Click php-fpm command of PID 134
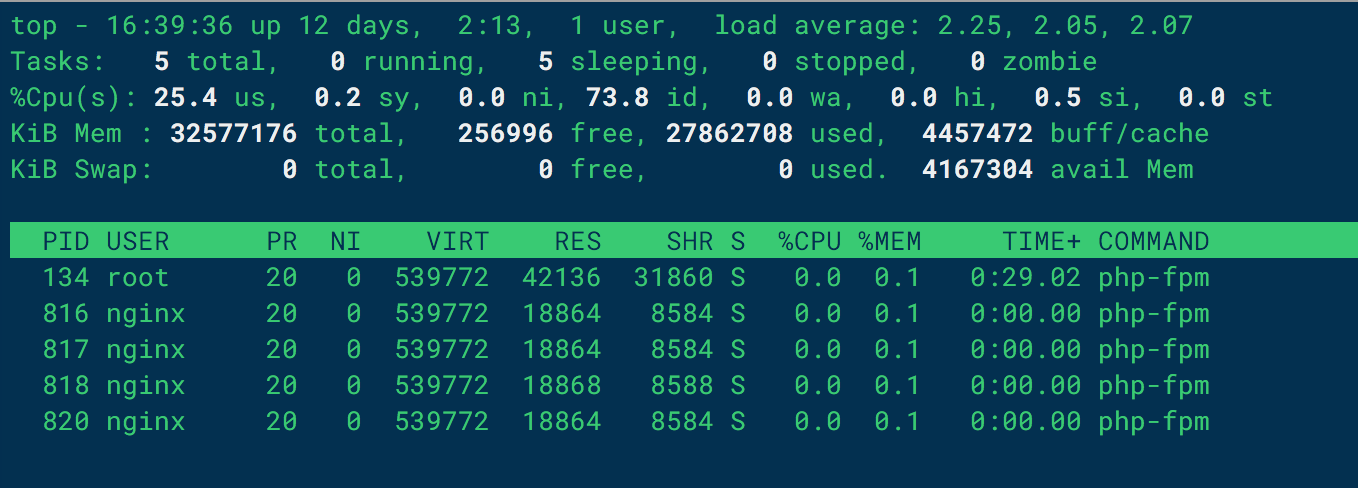This screenshot has width=1358, height=488. [1154, 277]
